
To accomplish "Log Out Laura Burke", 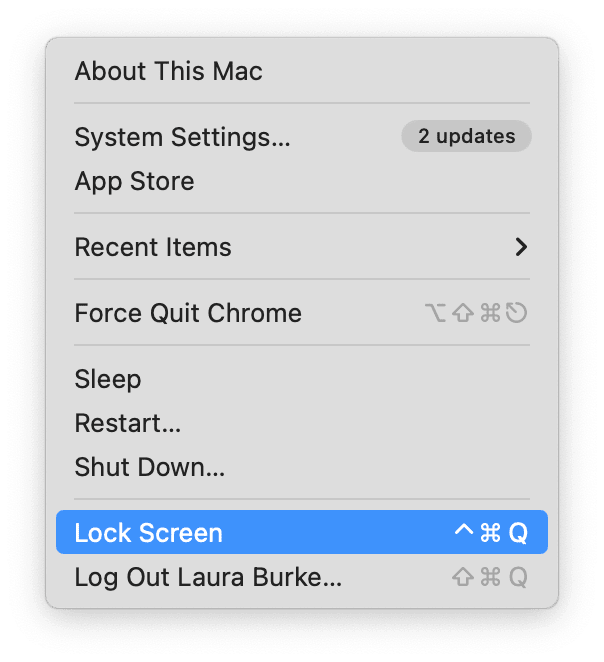I will pyautogui.click(x=208, y=578).
